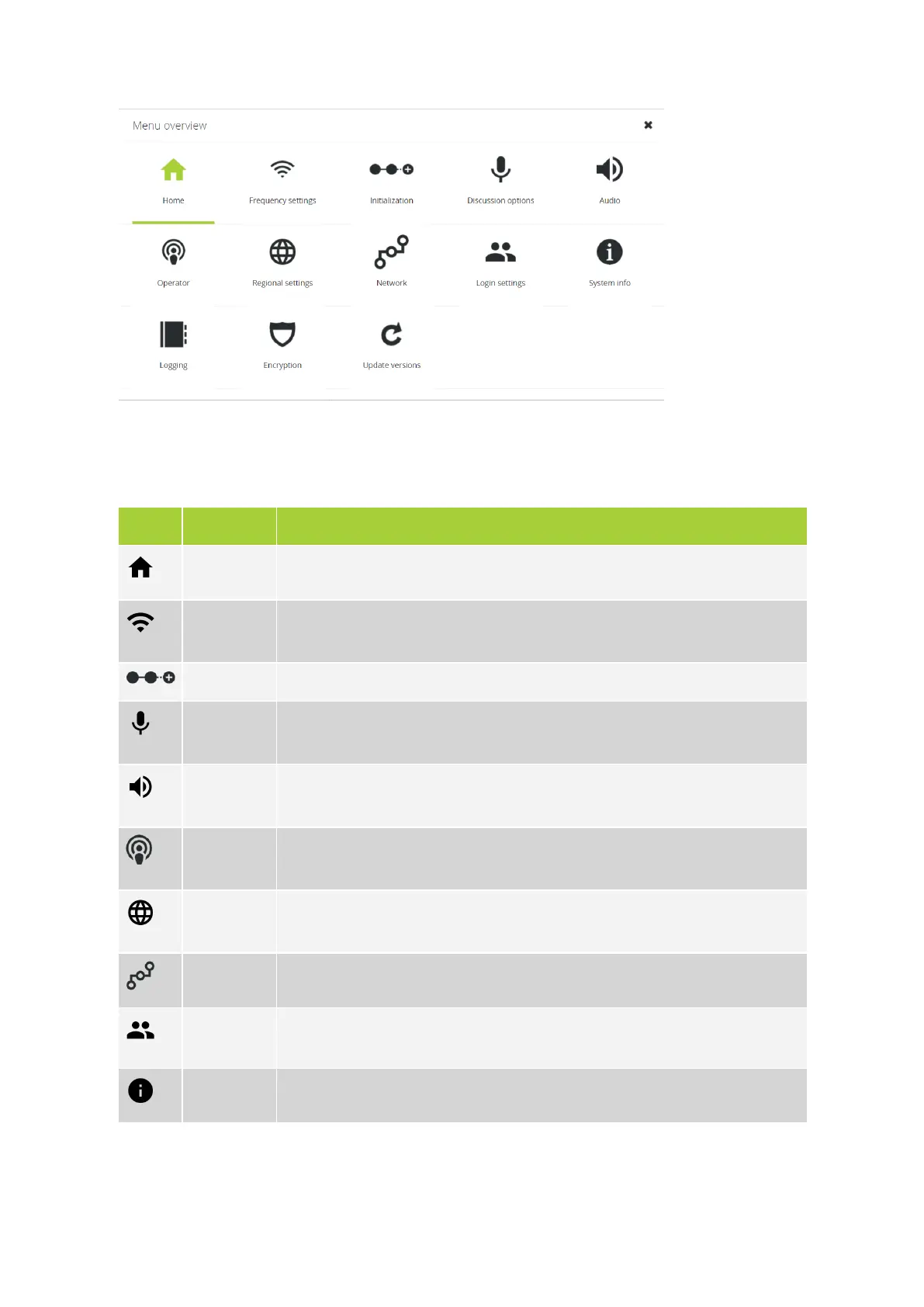Open the System info icon

click(x=609, y=252)
